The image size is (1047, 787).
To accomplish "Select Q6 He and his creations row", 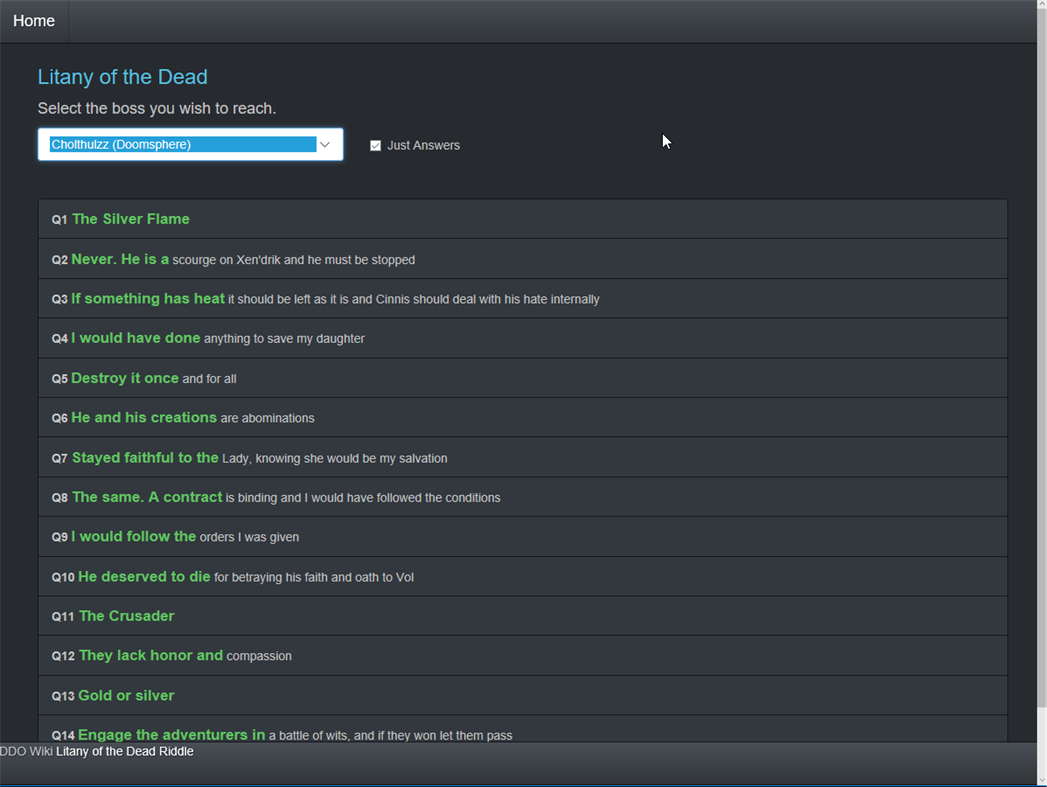I will pyautogui.click(x=523, y=417).
